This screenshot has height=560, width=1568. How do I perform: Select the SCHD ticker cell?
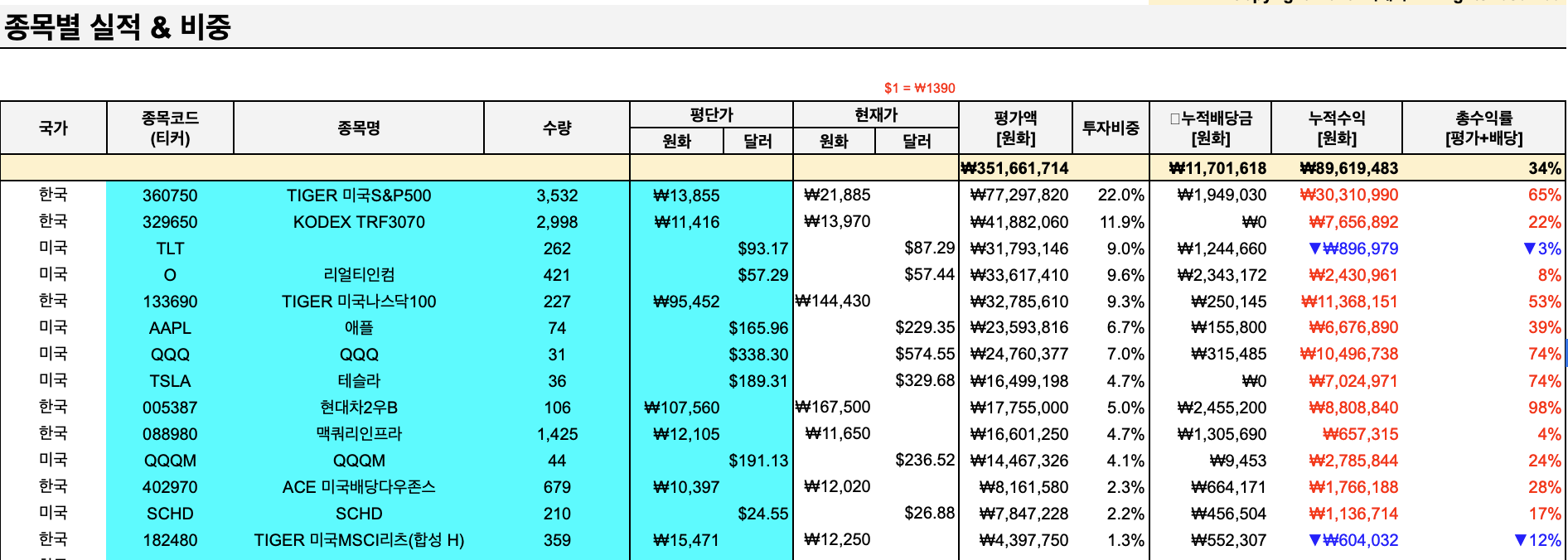[170, 514]
